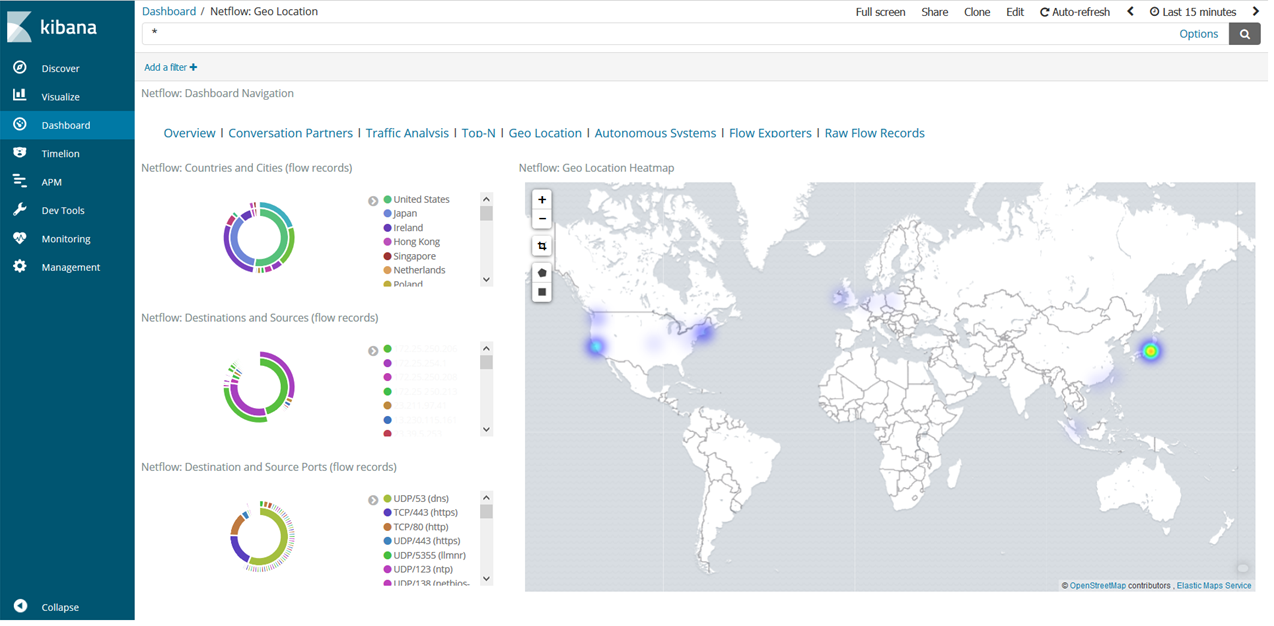Toggle legend for Countries and Cities chart
This screenshot has height=626, width=1274.
click(373, 201)
